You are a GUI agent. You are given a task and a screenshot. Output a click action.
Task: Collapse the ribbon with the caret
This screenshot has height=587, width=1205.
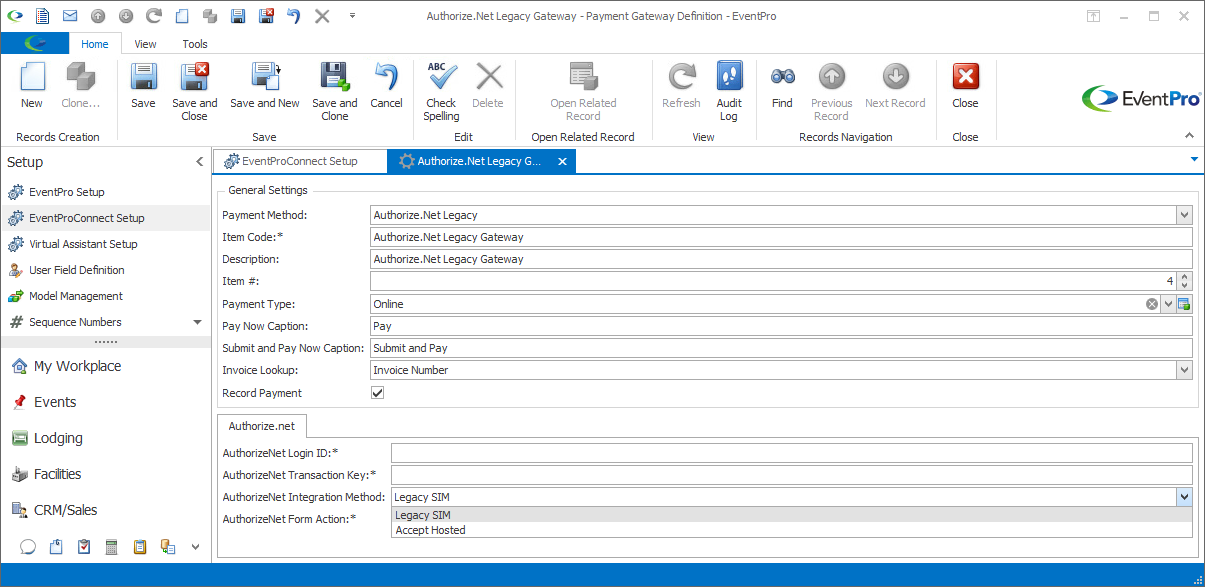pyautogui.click(x=1189, y=135)
